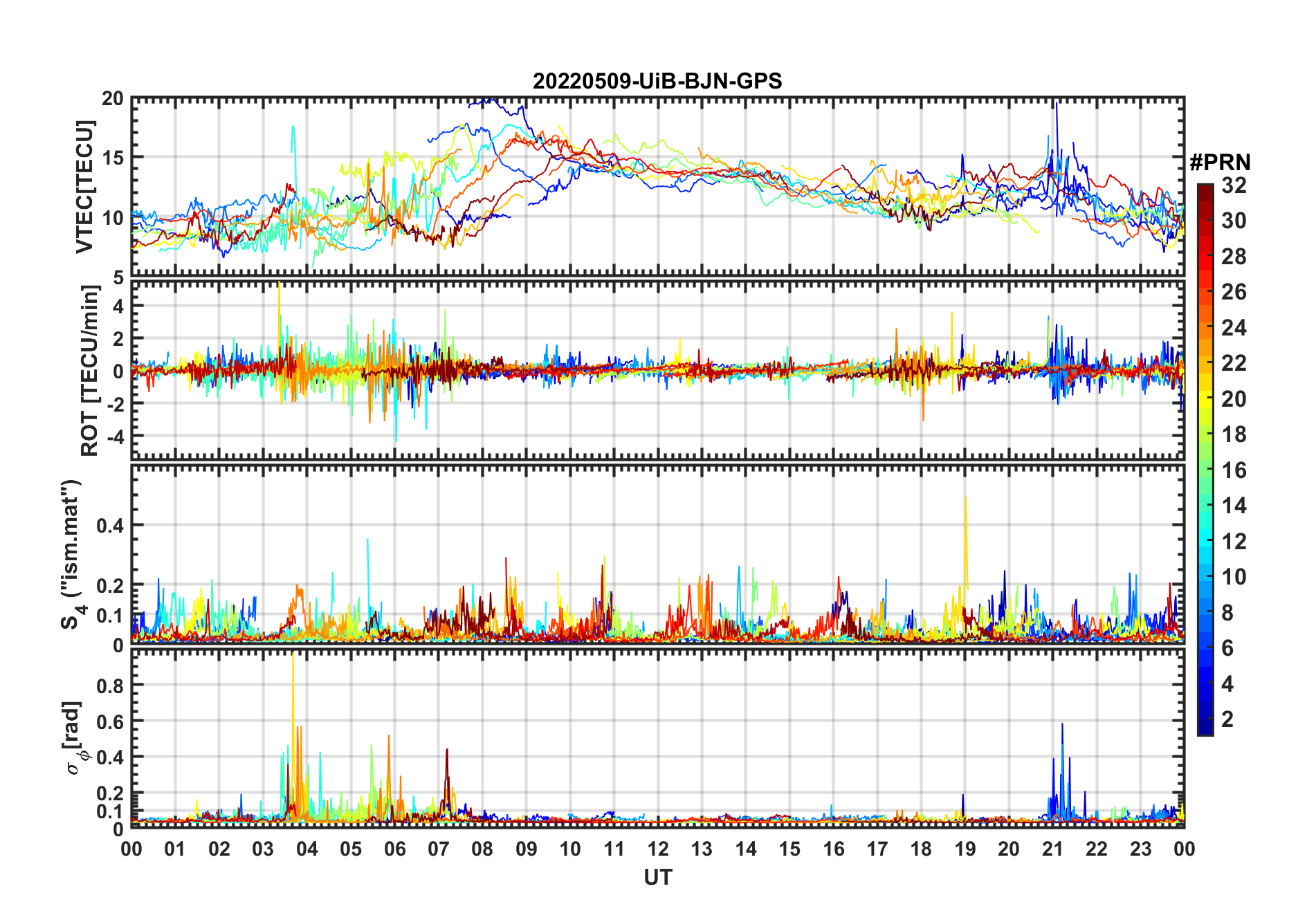Click the 11 hour tick label on the UT axis
The image size is (1316, 920).
pyautogui.click(x=614, y=849)
